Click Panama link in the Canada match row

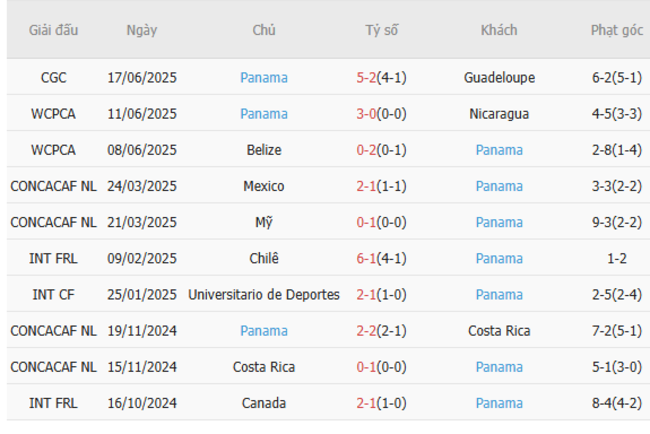pos(499,403)
